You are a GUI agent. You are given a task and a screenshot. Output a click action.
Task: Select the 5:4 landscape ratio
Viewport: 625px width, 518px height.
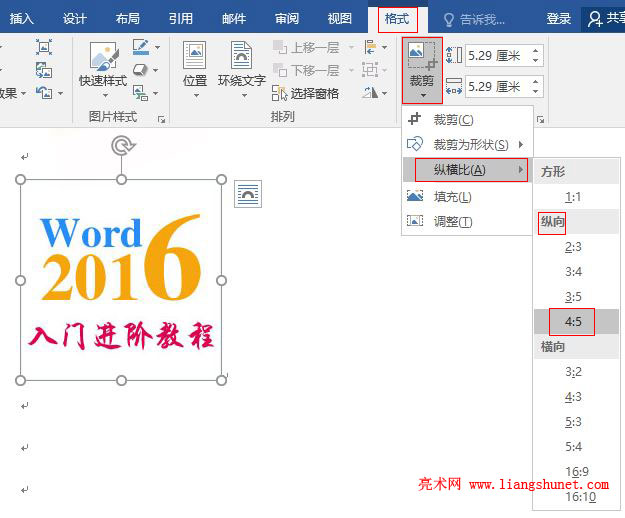576,447
